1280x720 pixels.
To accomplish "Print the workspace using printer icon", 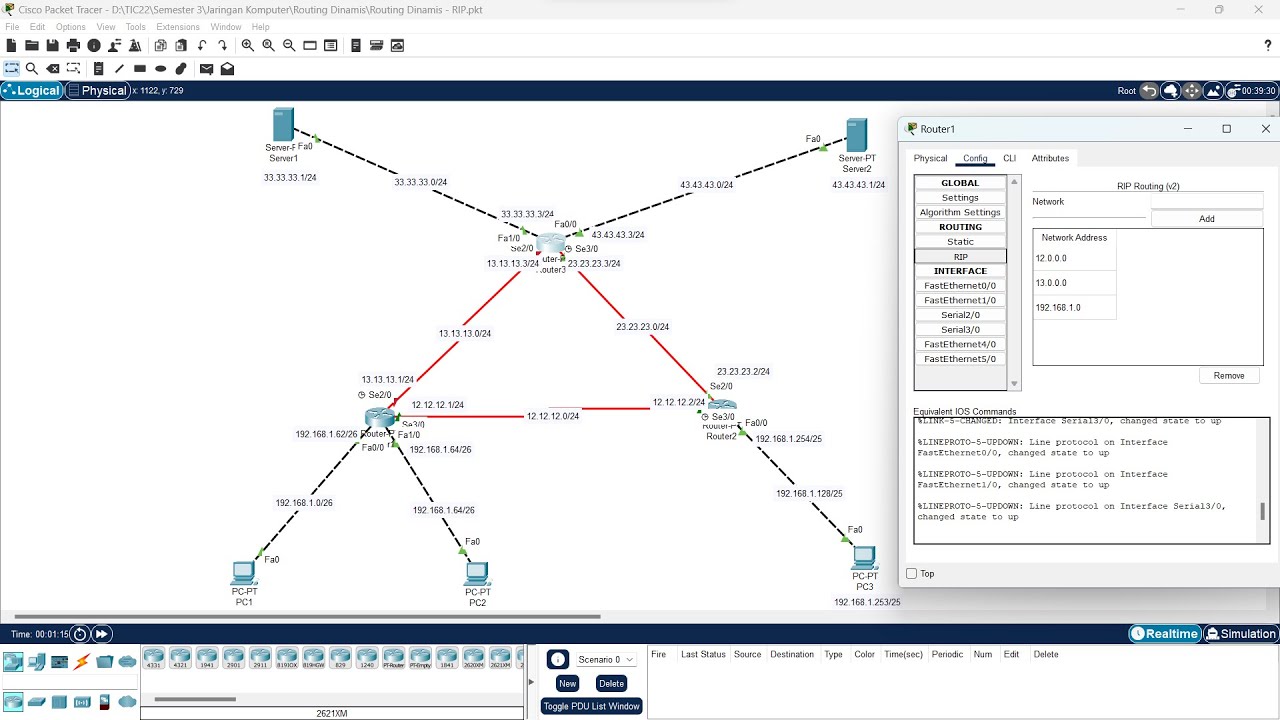I will click(73, 45).
